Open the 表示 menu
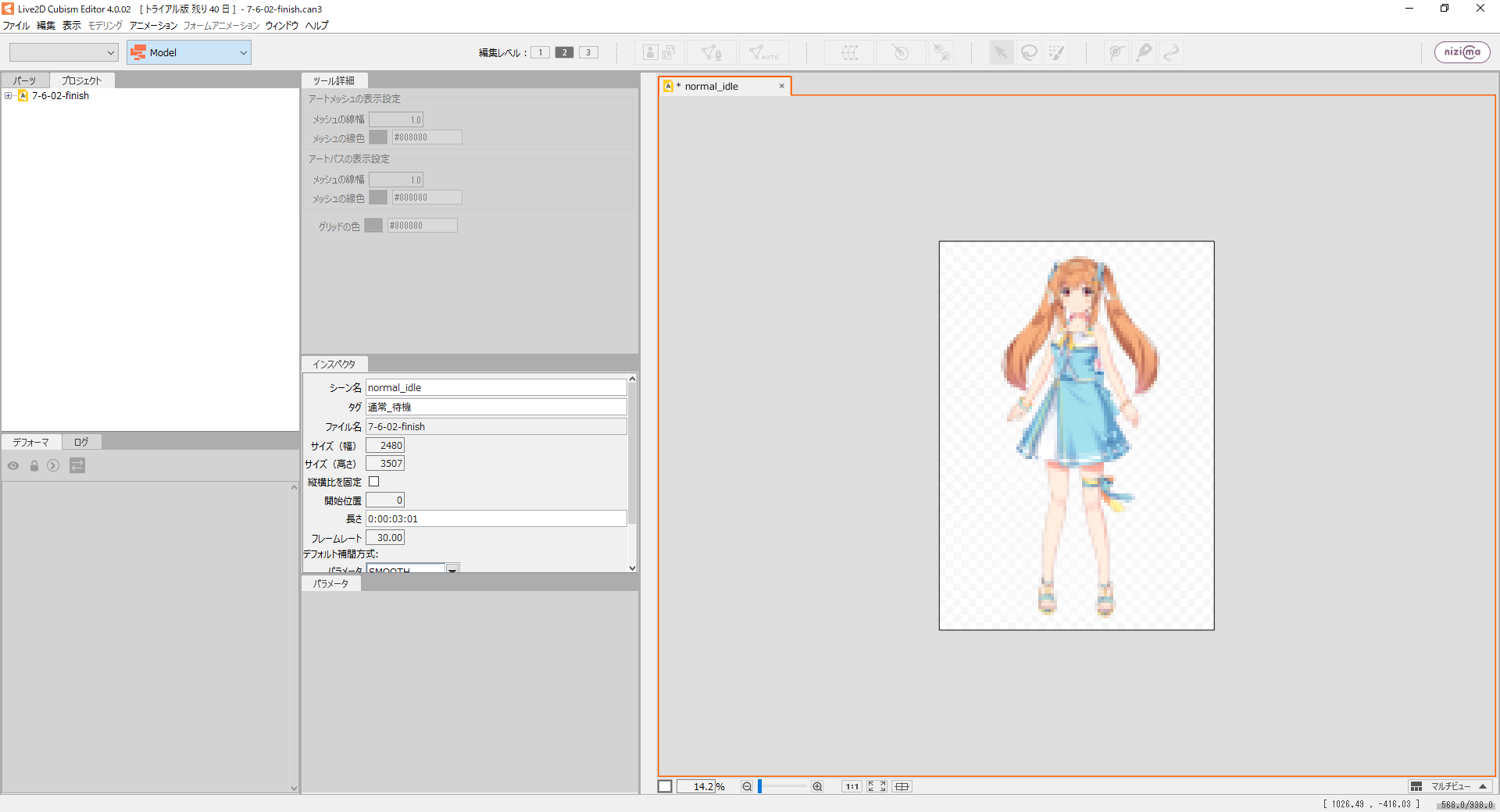This screenshot has height=812, width=1500. pos(72,25)
